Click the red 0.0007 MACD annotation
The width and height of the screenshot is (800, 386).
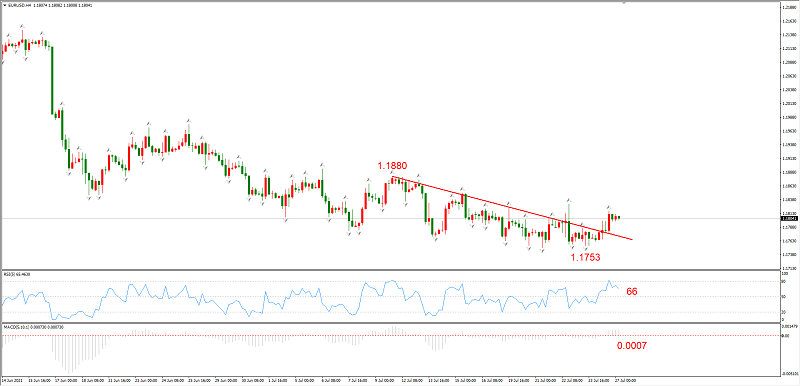pos(632,346)
